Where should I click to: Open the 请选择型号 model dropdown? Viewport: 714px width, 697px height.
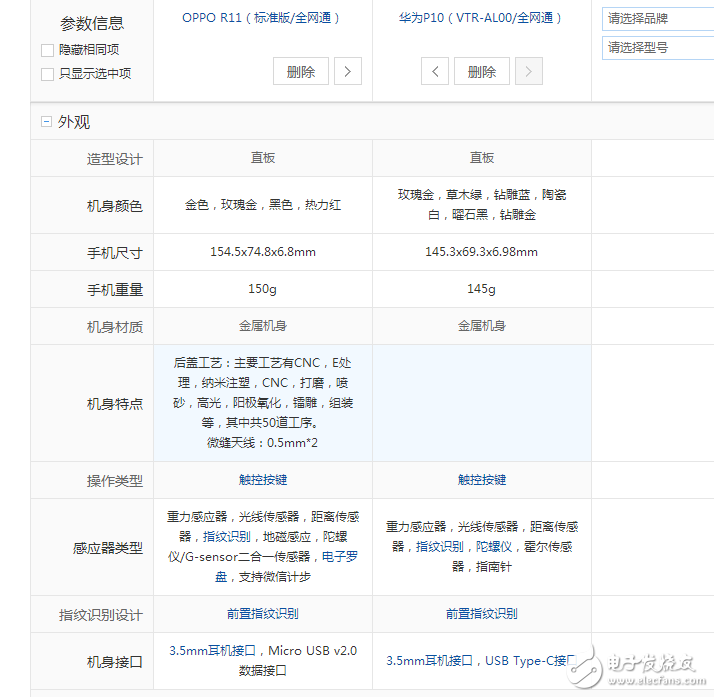(x=657, y=47)
